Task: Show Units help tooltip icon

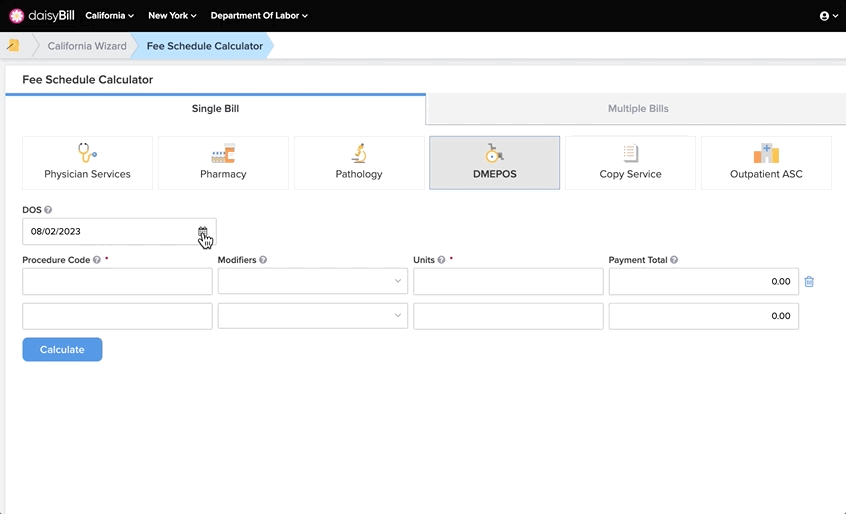Action: click(x=441, y=259)
